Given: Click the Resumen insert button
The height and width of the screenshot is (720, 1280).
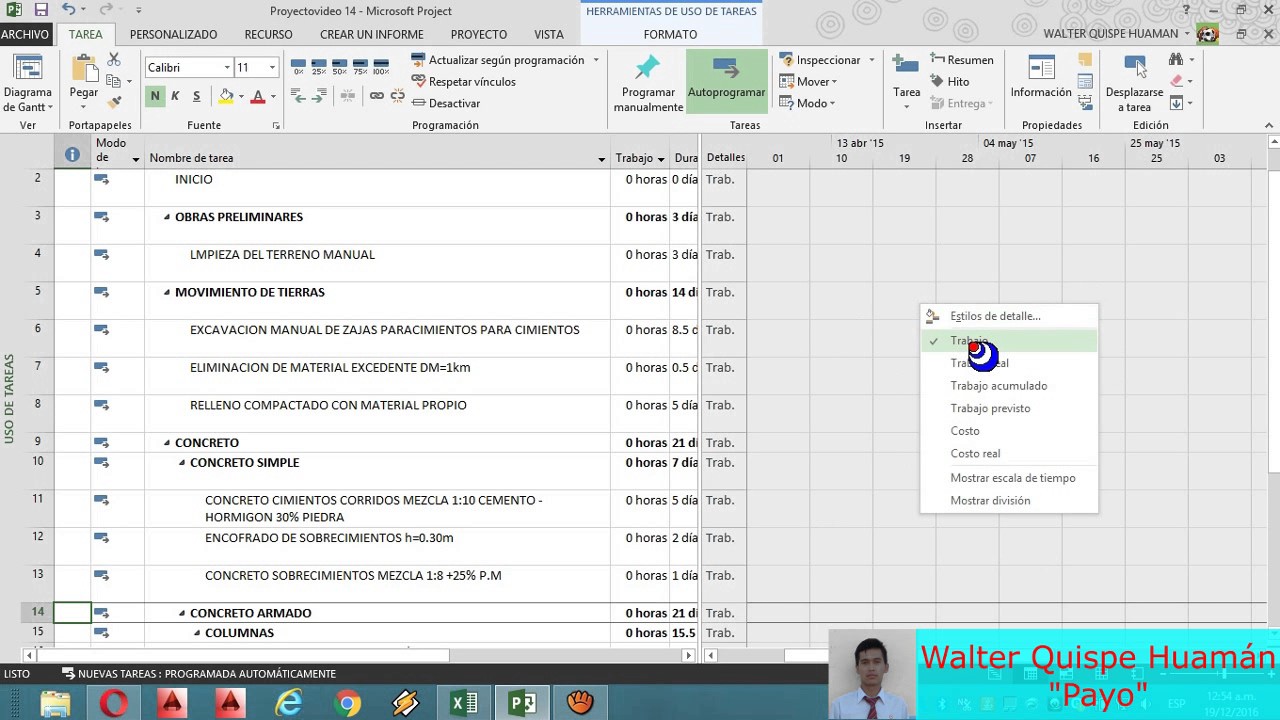Looking at the screenshot, I should coord(961,60).
